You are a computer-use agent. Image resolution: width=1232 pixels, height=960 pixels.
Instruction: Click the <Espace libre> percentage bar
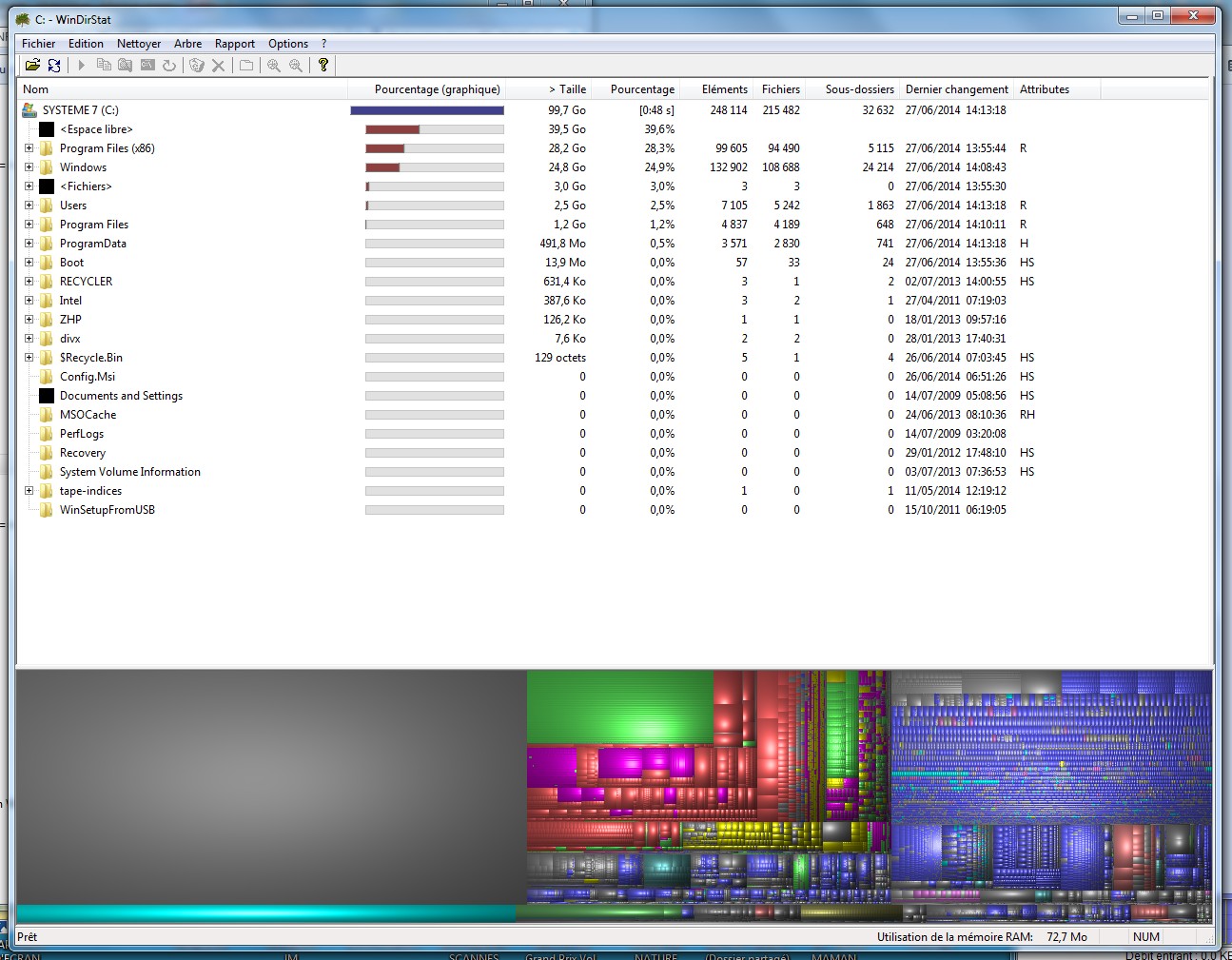[435, 129]
